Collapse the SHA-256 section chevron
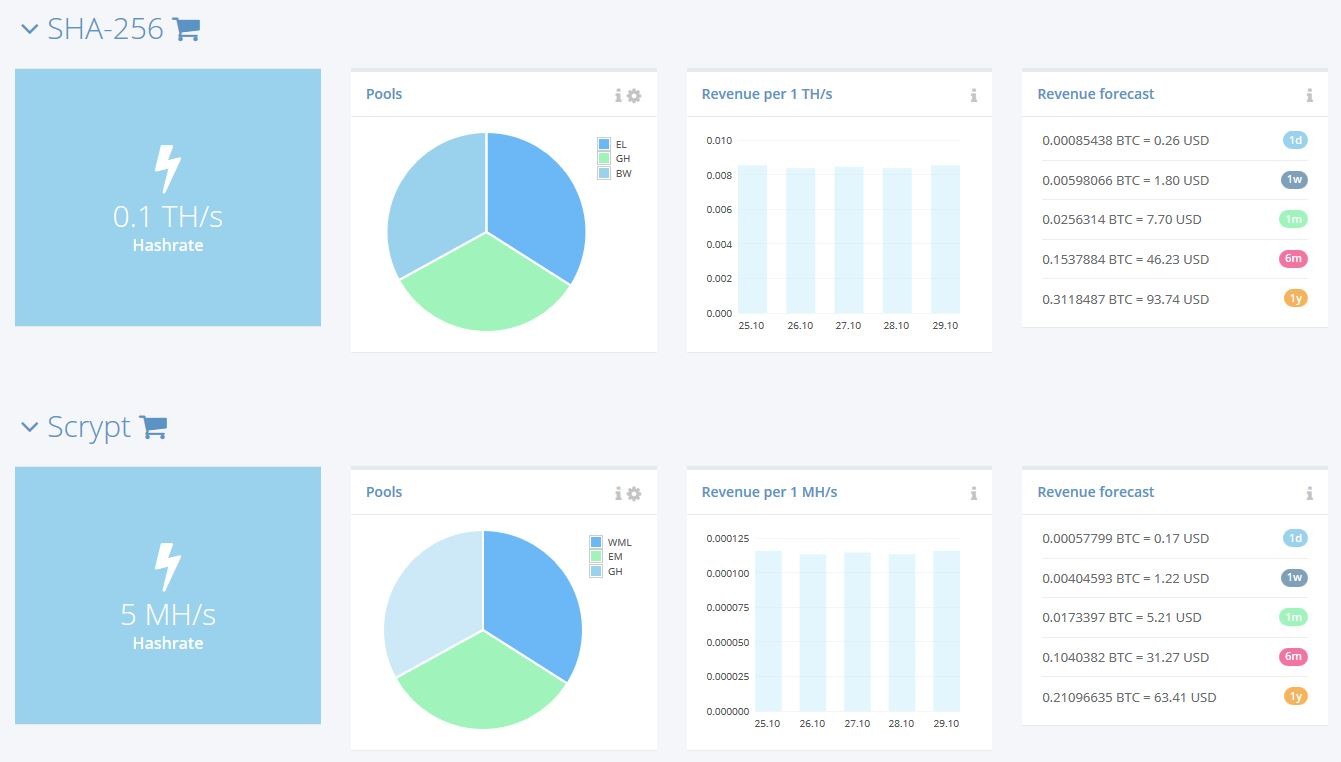Screen dimensions: 1341x762 click(29, 30)
